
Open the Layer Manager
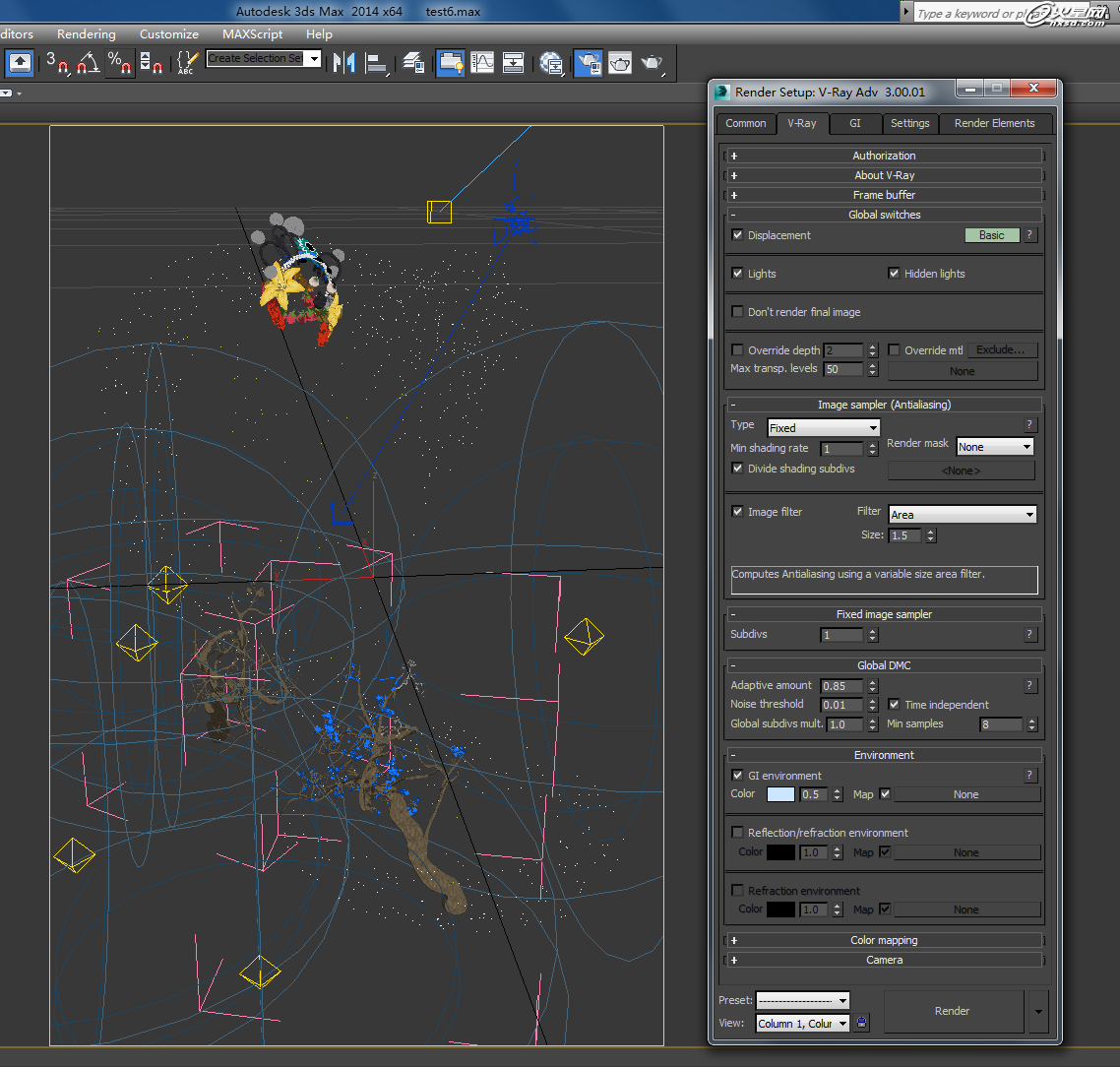pos(413,63)
